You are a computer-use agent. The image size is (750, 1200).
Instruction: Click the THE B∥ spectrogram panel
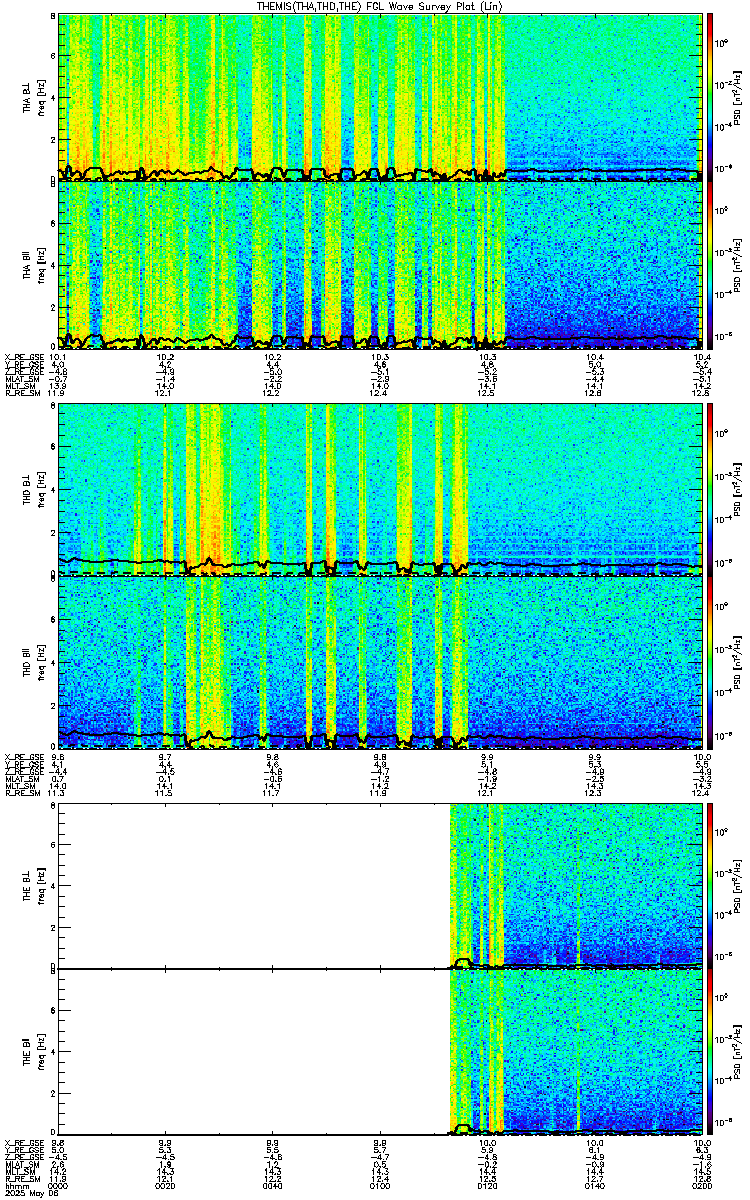click(380, 1052)
